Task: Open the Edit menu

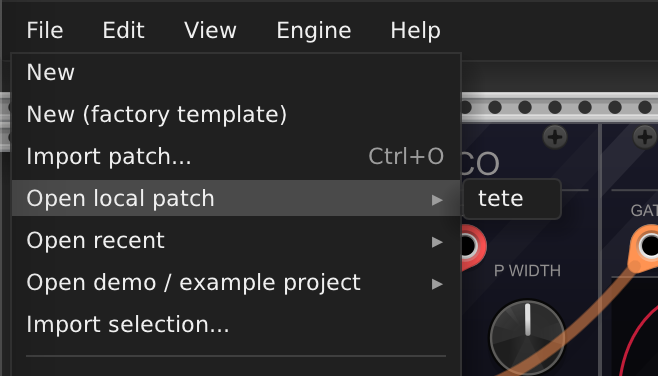Action: 123,31
